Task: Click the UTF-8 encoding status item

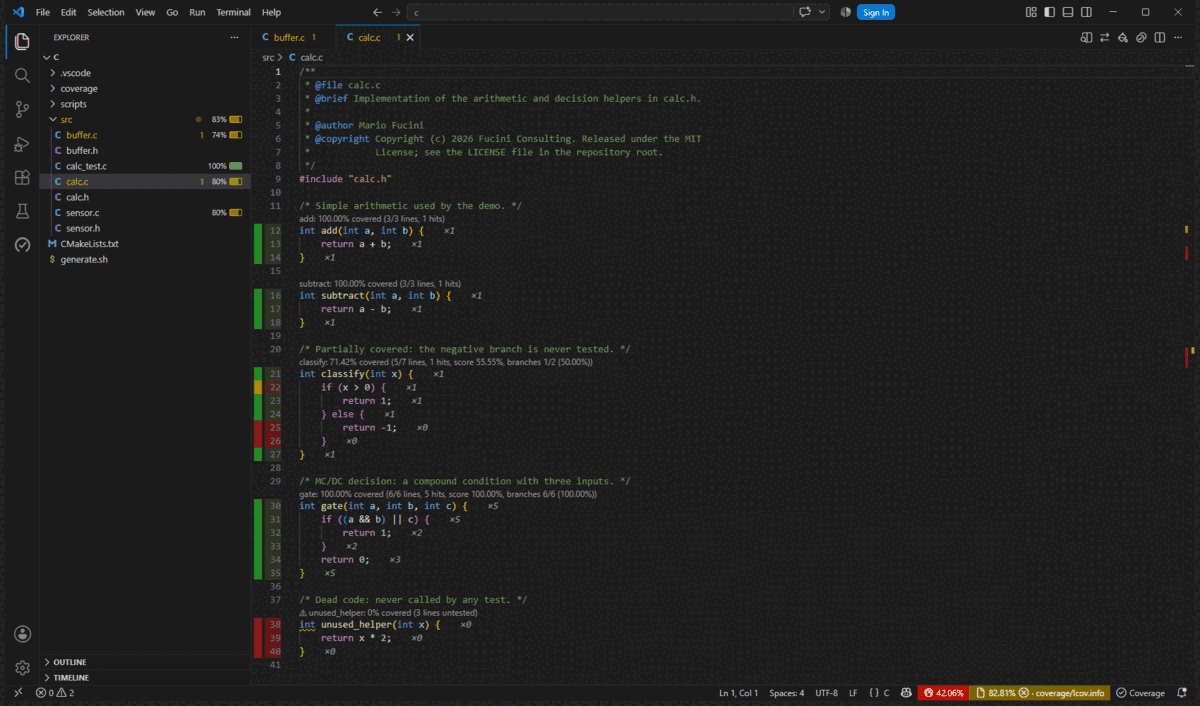Action: 827,692
